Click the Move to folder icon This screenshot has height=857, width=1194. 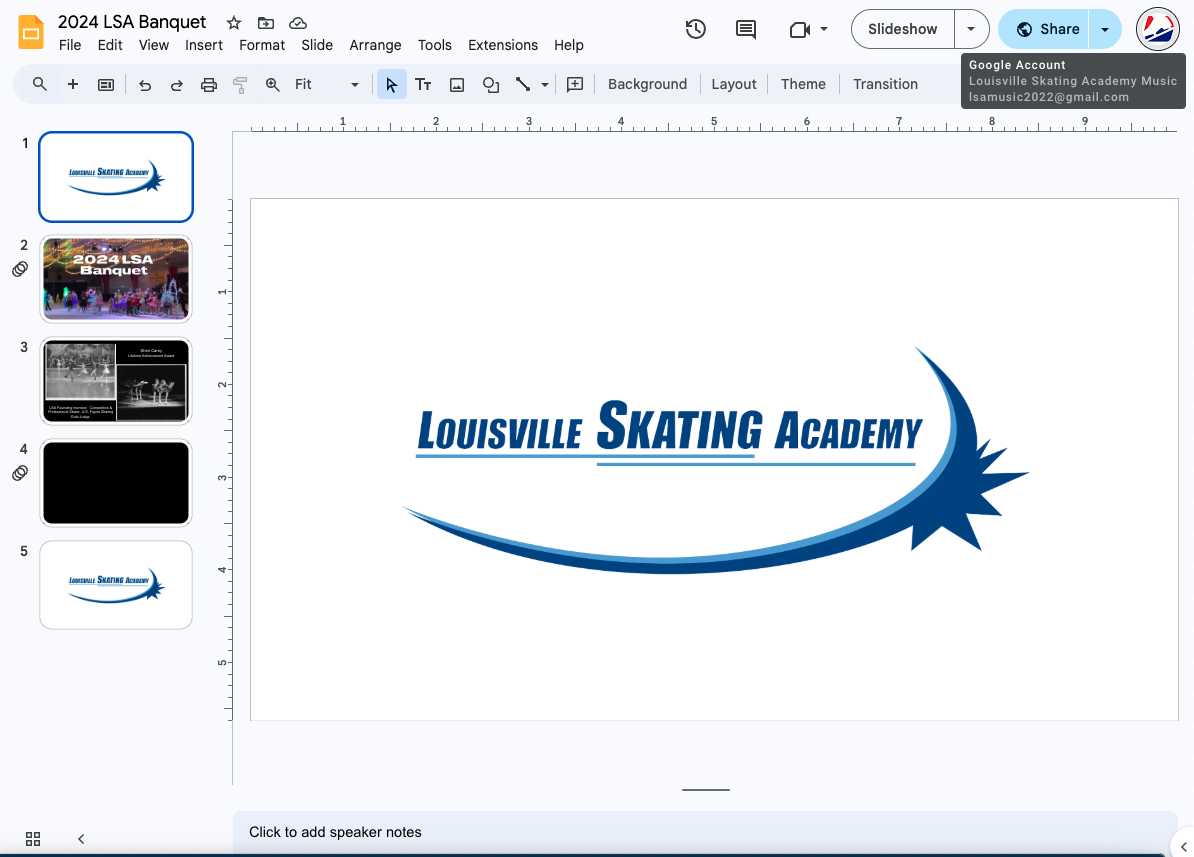pyautogui.click(x=266, y=23)
